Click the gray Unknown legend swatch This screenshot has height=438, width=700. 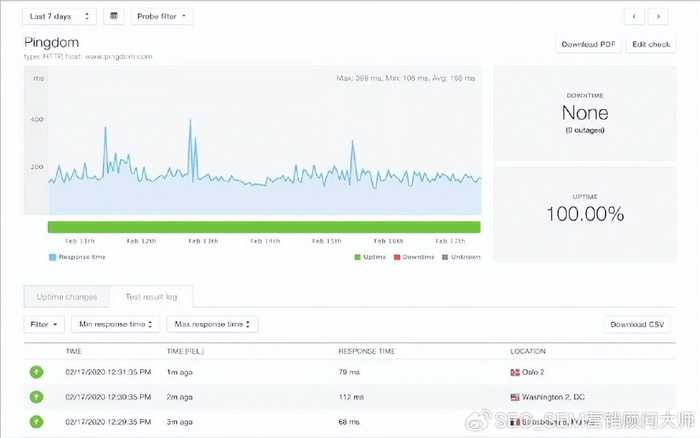click(x=445, y=257)
